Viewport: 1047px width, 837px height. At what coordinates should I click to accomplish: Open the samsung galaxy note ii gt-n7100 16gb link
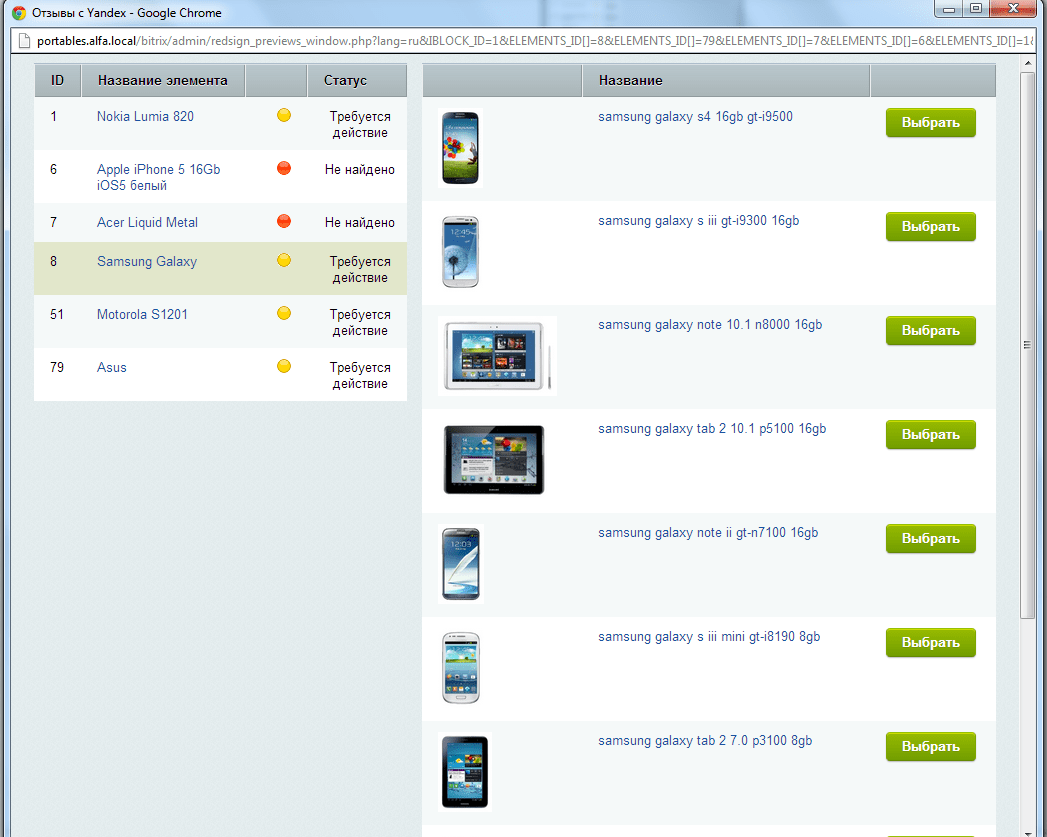click(708, 533)
